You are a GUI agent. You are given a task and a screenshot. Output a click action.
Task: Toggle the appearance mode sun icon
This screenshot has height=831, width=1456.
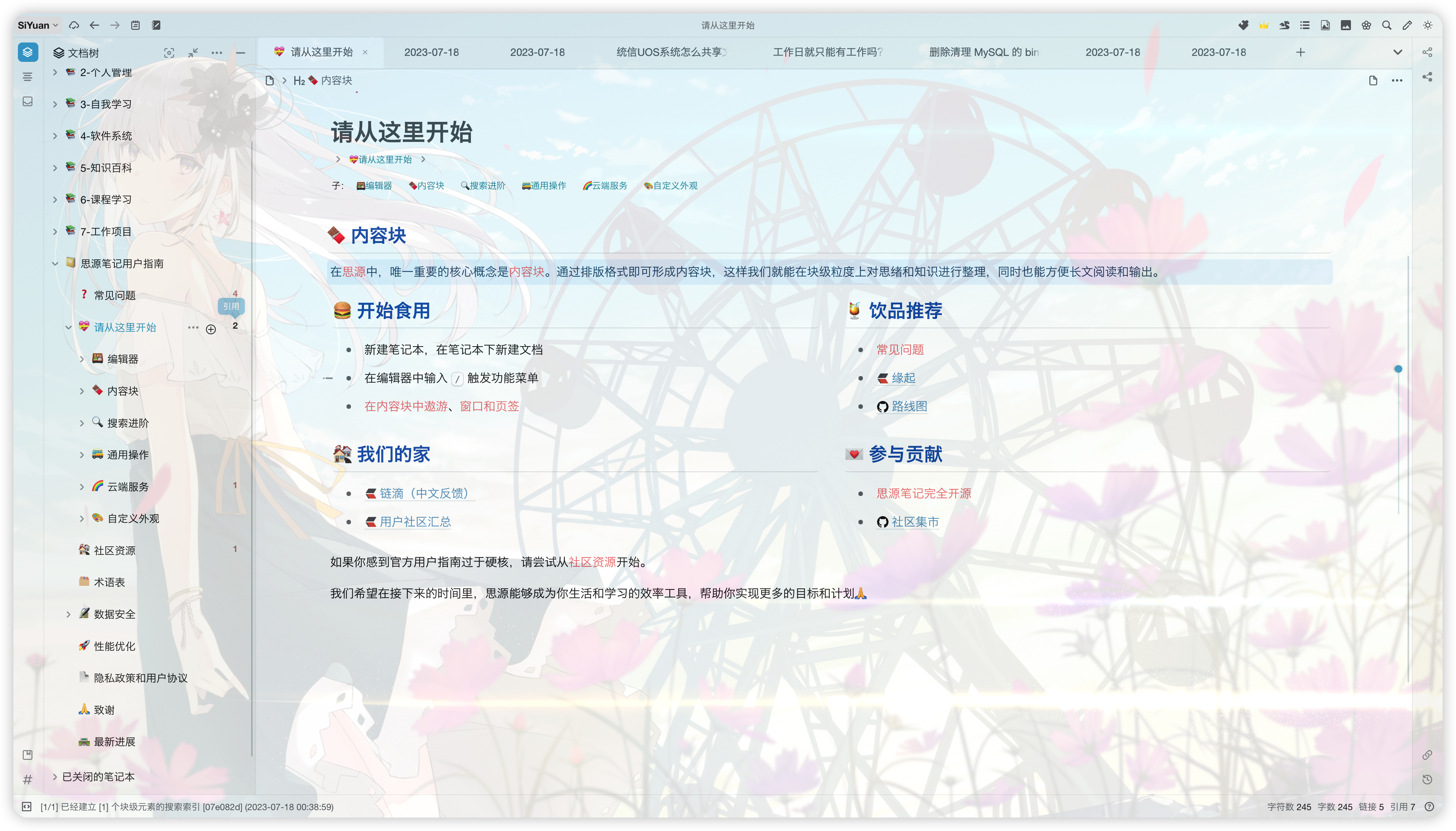point(1427,25)
